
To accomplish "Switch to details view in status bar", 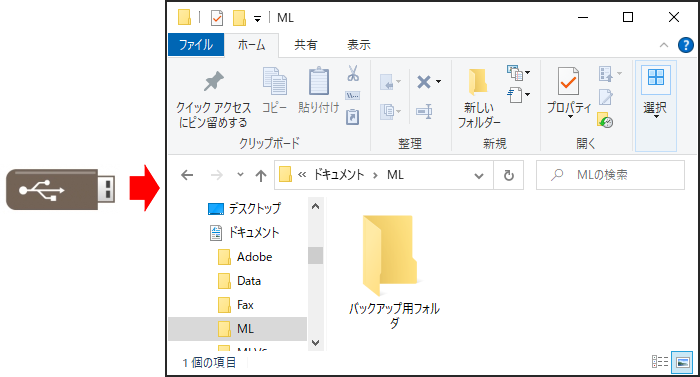I will pyautogui.click(x=659, y=361).
